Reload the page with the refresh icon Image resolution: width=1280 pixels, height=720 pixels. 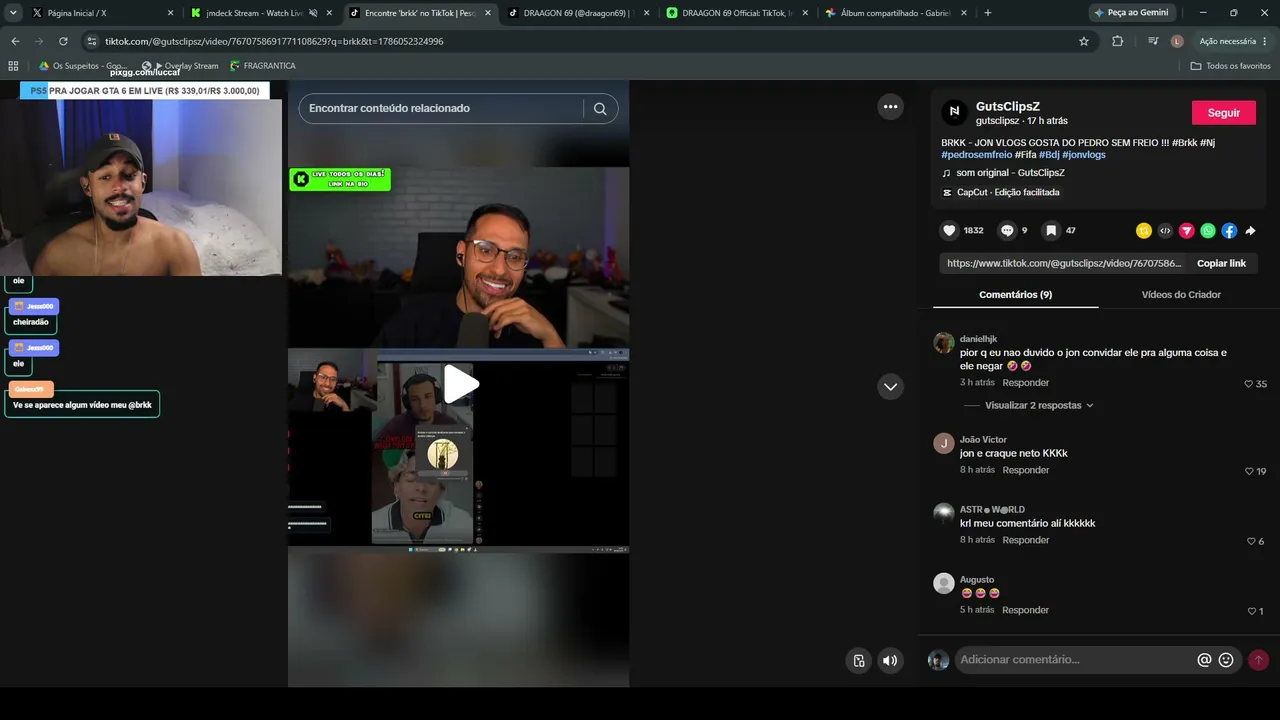tap(63, 41)
